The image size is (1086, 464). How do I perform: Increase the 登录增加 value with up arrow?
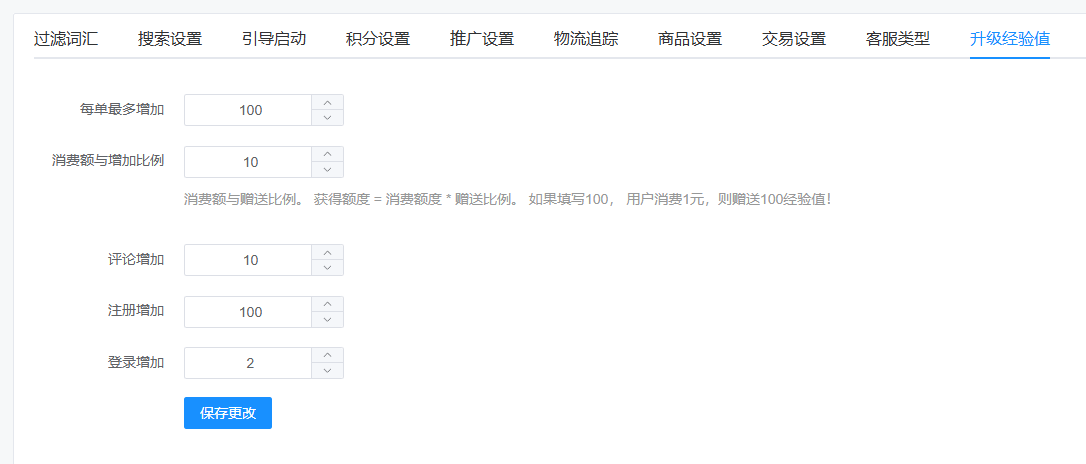[x=328, y=355]
